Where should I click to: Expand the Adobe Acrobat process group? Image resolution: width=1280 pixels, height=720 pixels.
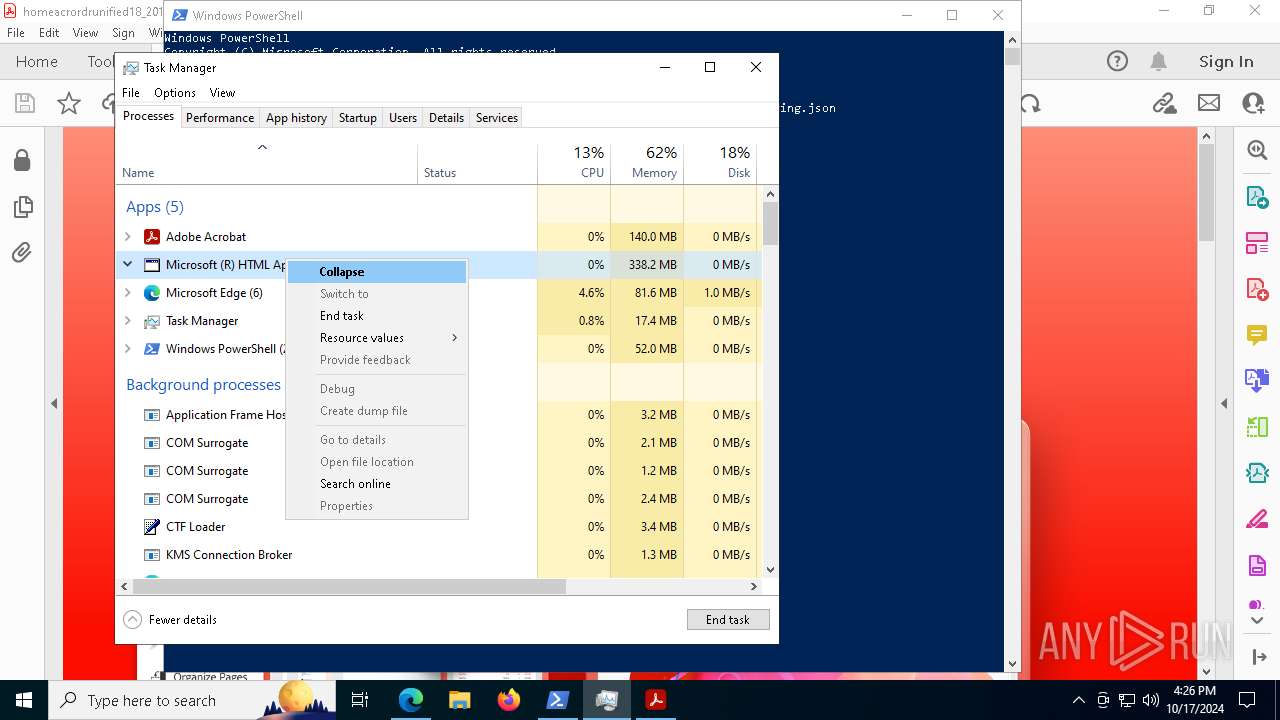(127, 237)
